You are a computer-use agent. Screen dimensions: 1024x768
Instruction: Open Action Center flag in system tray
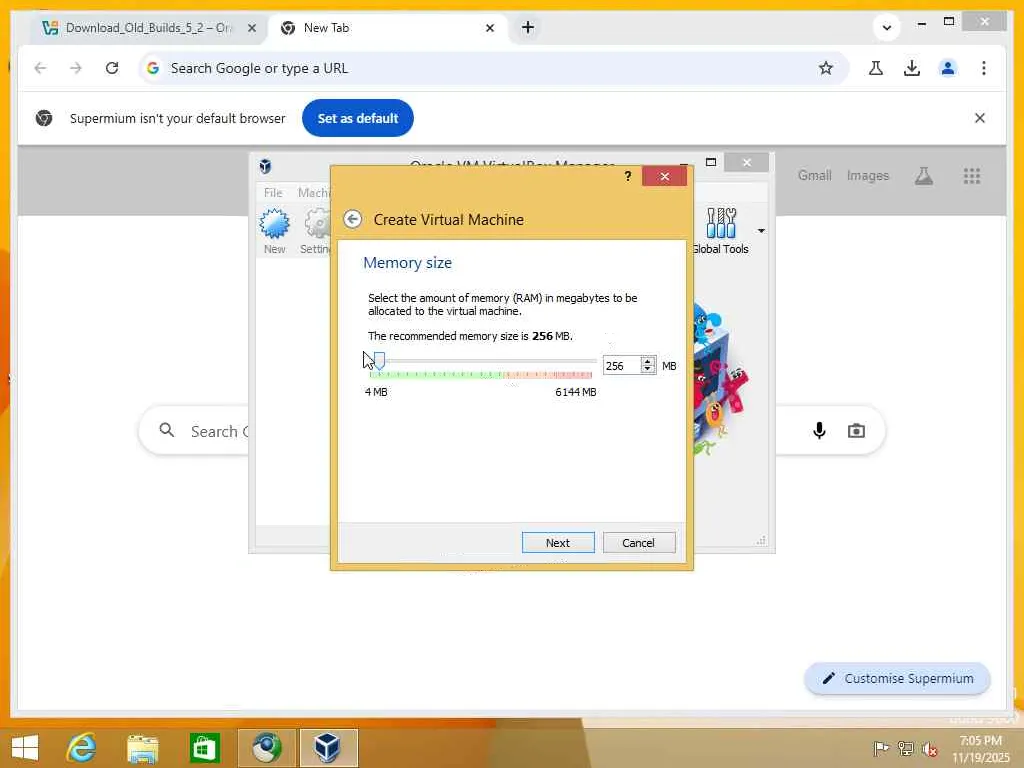tap(881, 748)
